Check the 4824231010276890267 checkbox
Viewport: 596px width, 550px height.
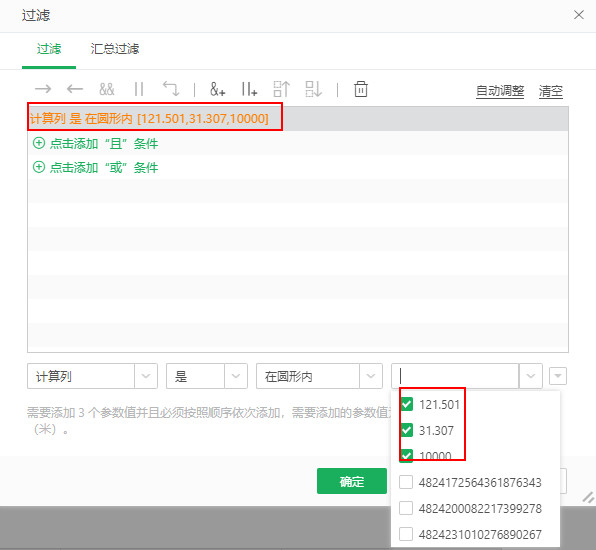pyautogui.click(x=406, y=534)
